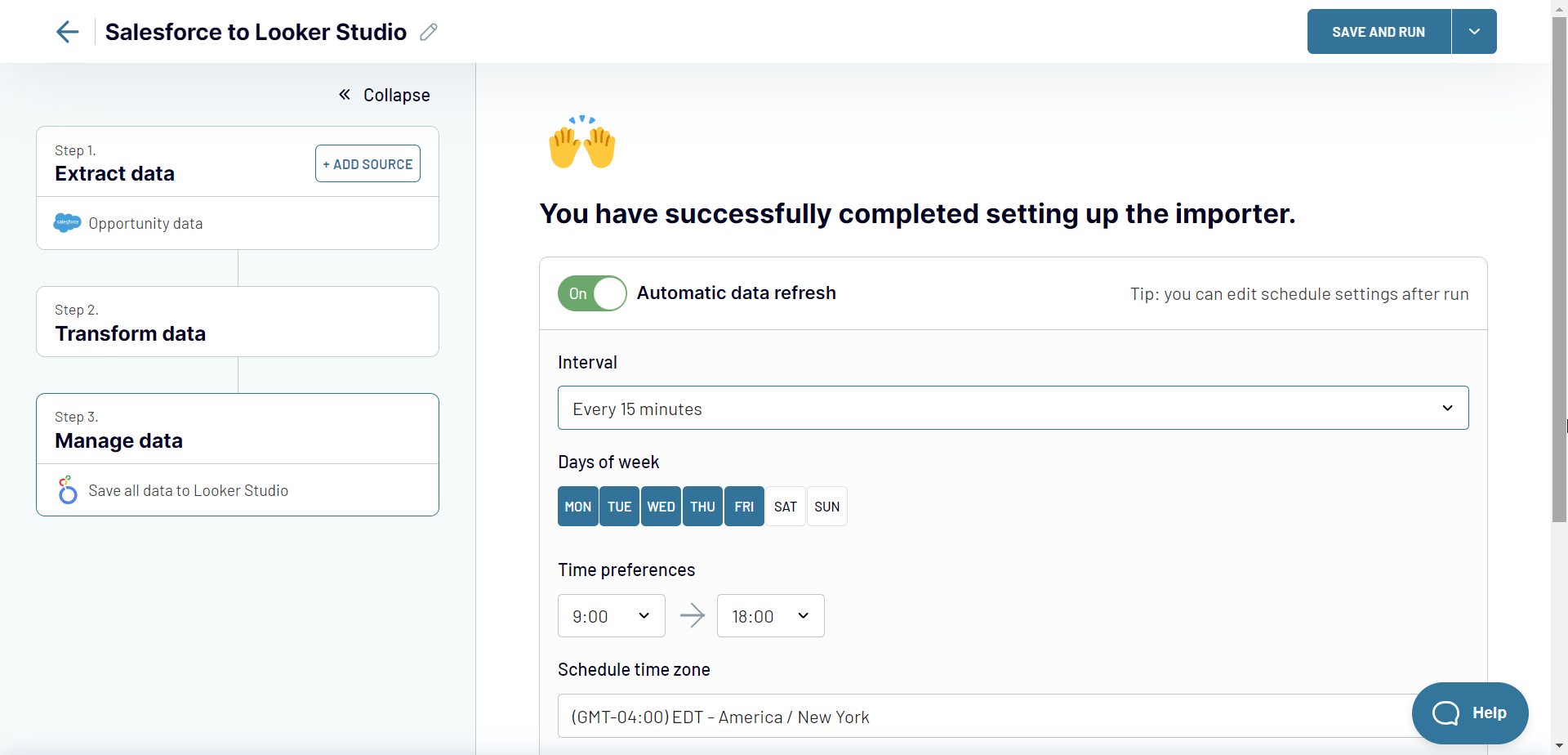Open the Interval dropdown showing Every 15 minutes
The width and height of the screenshot is (1568, 755).
1013,408
